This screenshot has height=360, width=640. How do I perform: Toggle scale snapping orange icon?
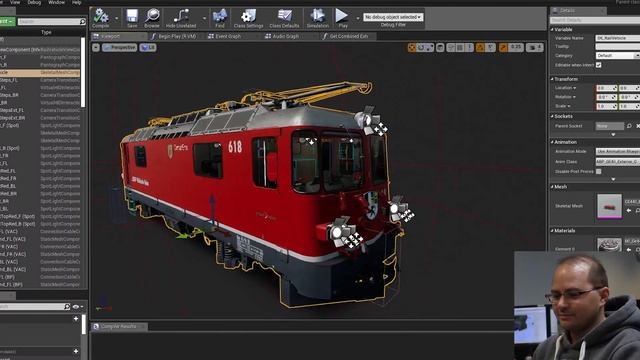[x=503, y=48]
